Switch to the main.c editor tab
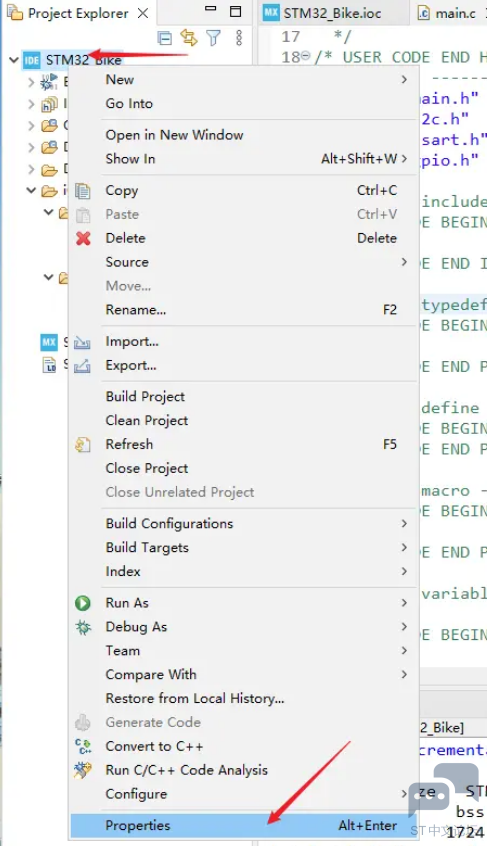Viewport: 487px width, 846px height. pyautogui.click(x=449, y=13)
